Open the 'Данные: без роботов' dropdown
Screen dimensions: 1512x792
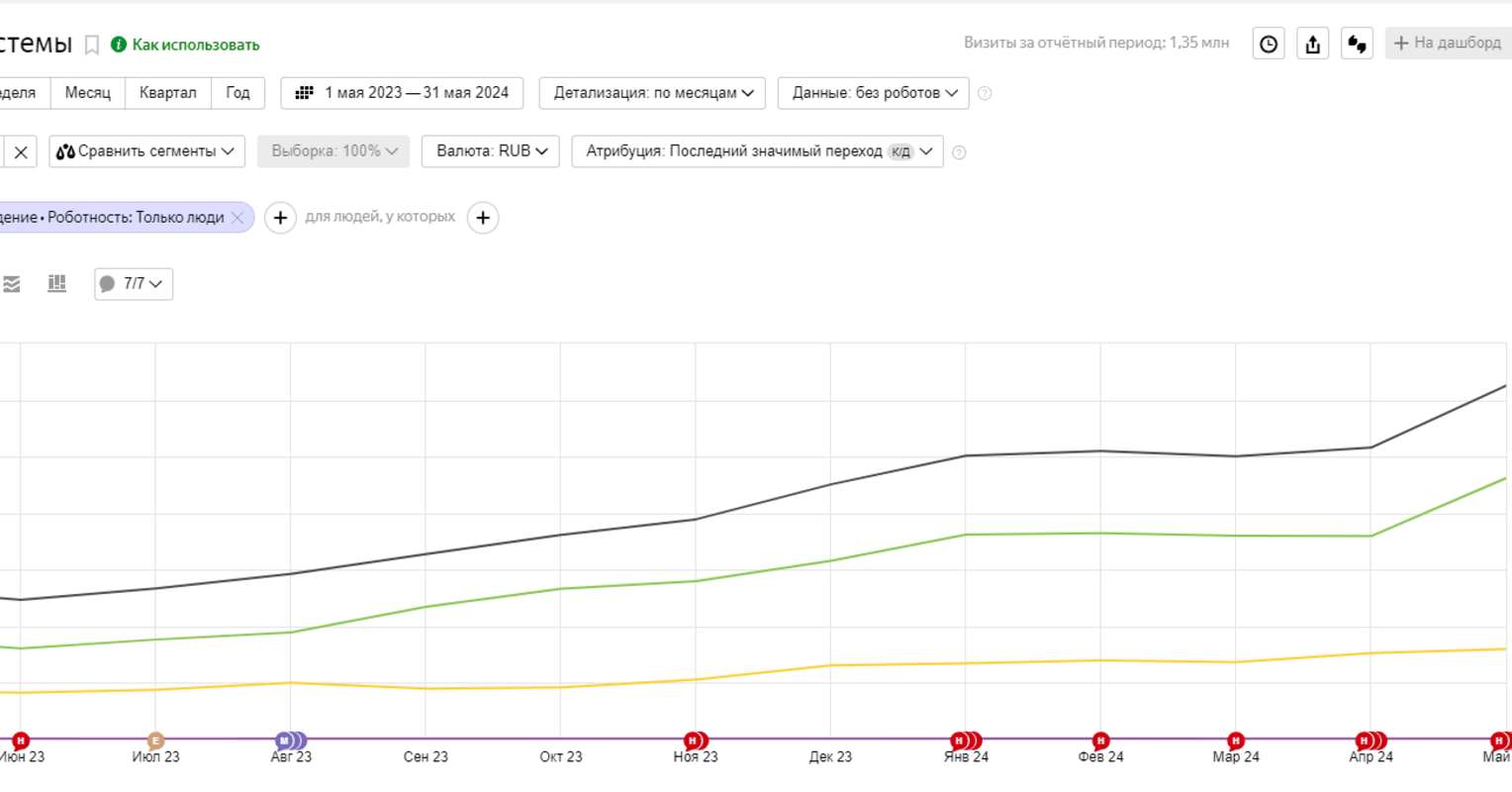874,93
